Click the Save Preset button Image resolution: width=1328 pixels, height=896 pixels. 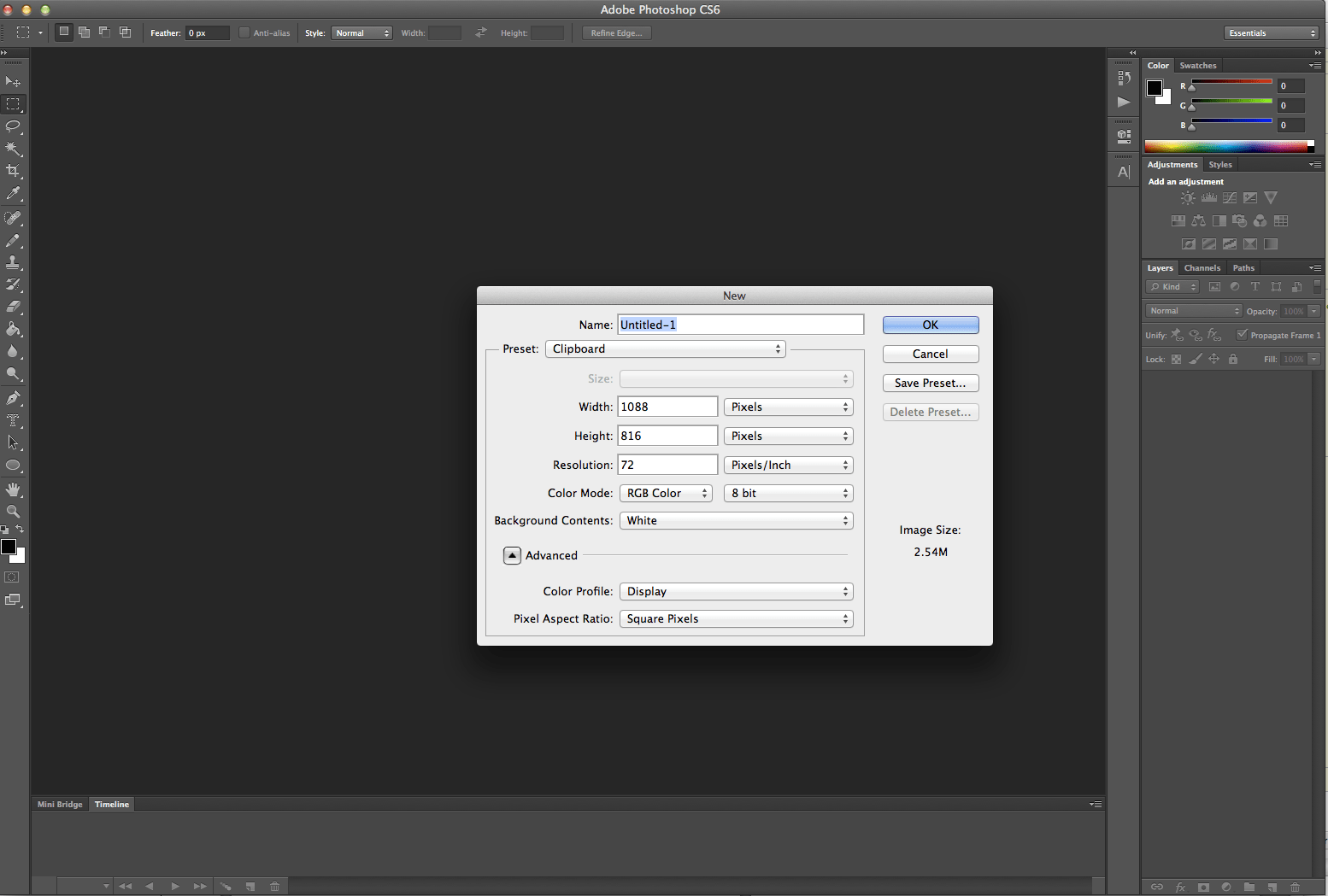931,383
